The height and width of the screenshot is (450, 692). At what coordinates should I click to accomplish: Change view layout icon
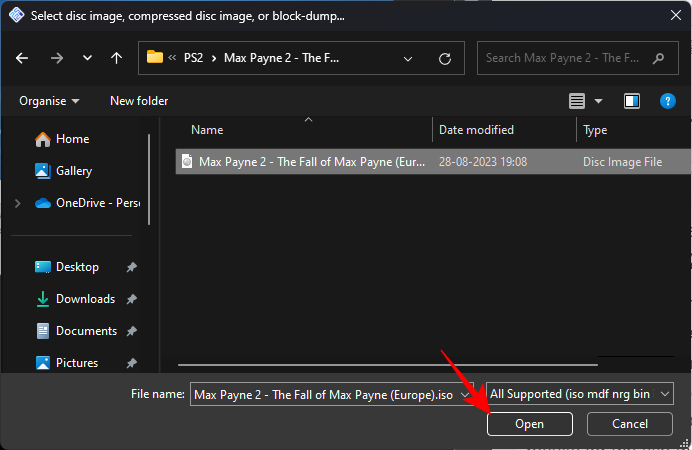tap(577, 101)
